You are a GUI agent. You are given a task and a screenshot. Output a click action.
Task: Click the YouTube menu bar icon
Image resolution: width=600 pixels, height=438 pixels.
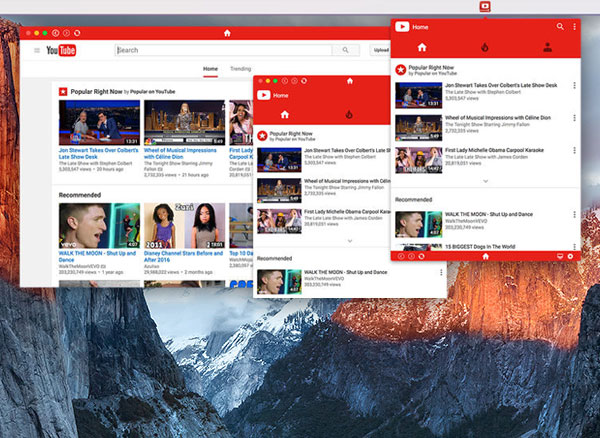pos(485,7)
